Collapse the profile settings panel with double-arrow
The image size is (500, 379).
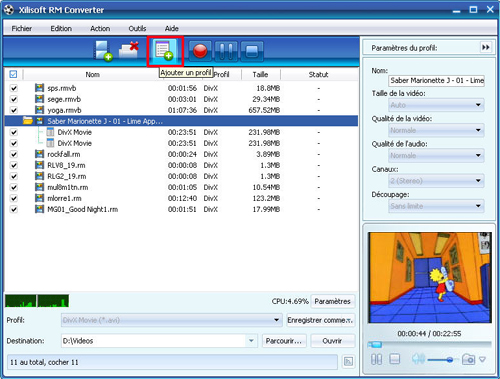486,48
